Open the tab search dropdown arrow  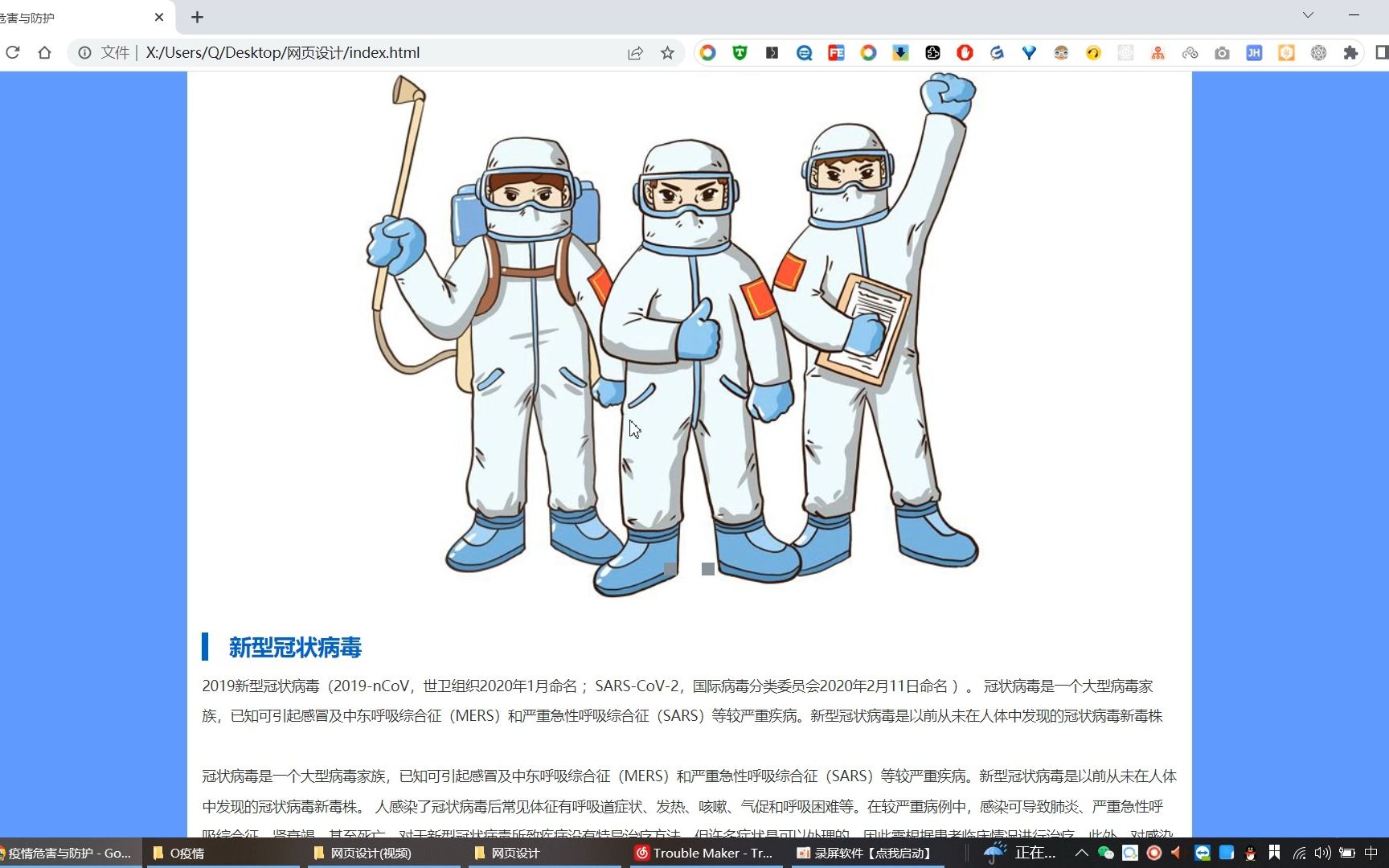(x=1308, y=14)
